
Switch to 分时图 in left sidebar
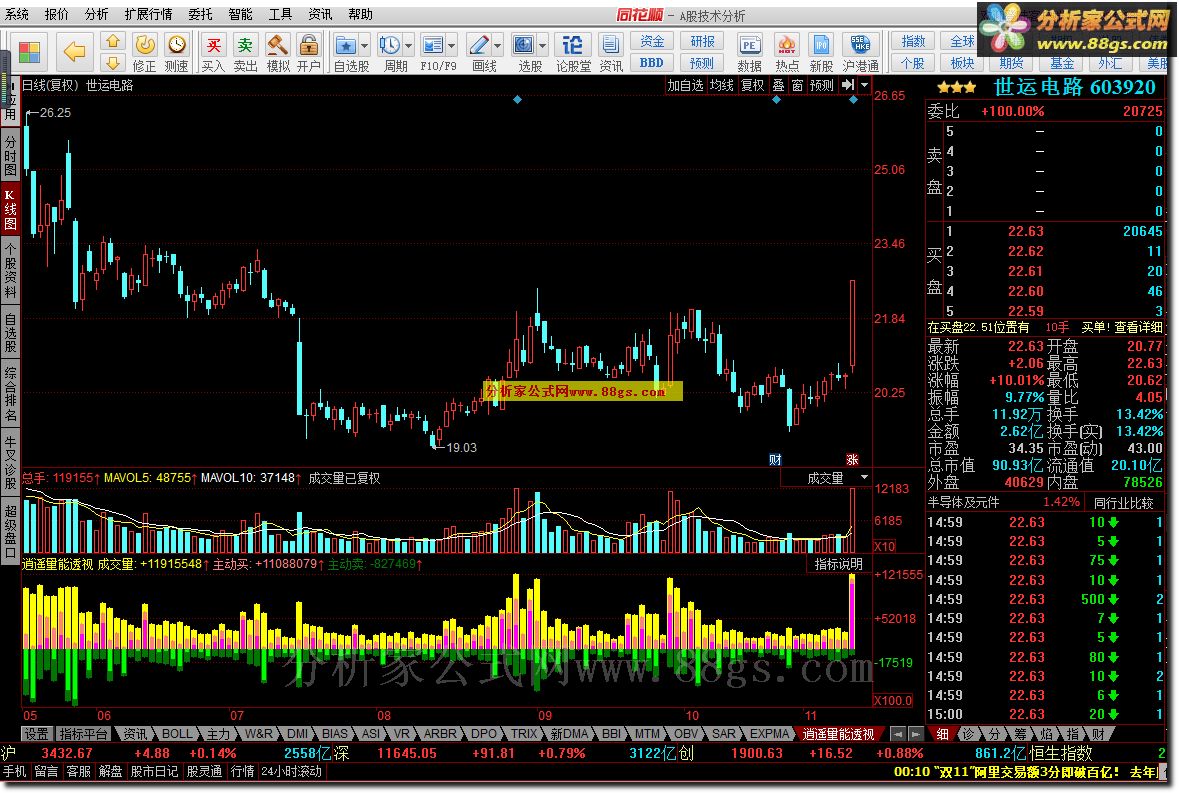click(x=10, y=156)
